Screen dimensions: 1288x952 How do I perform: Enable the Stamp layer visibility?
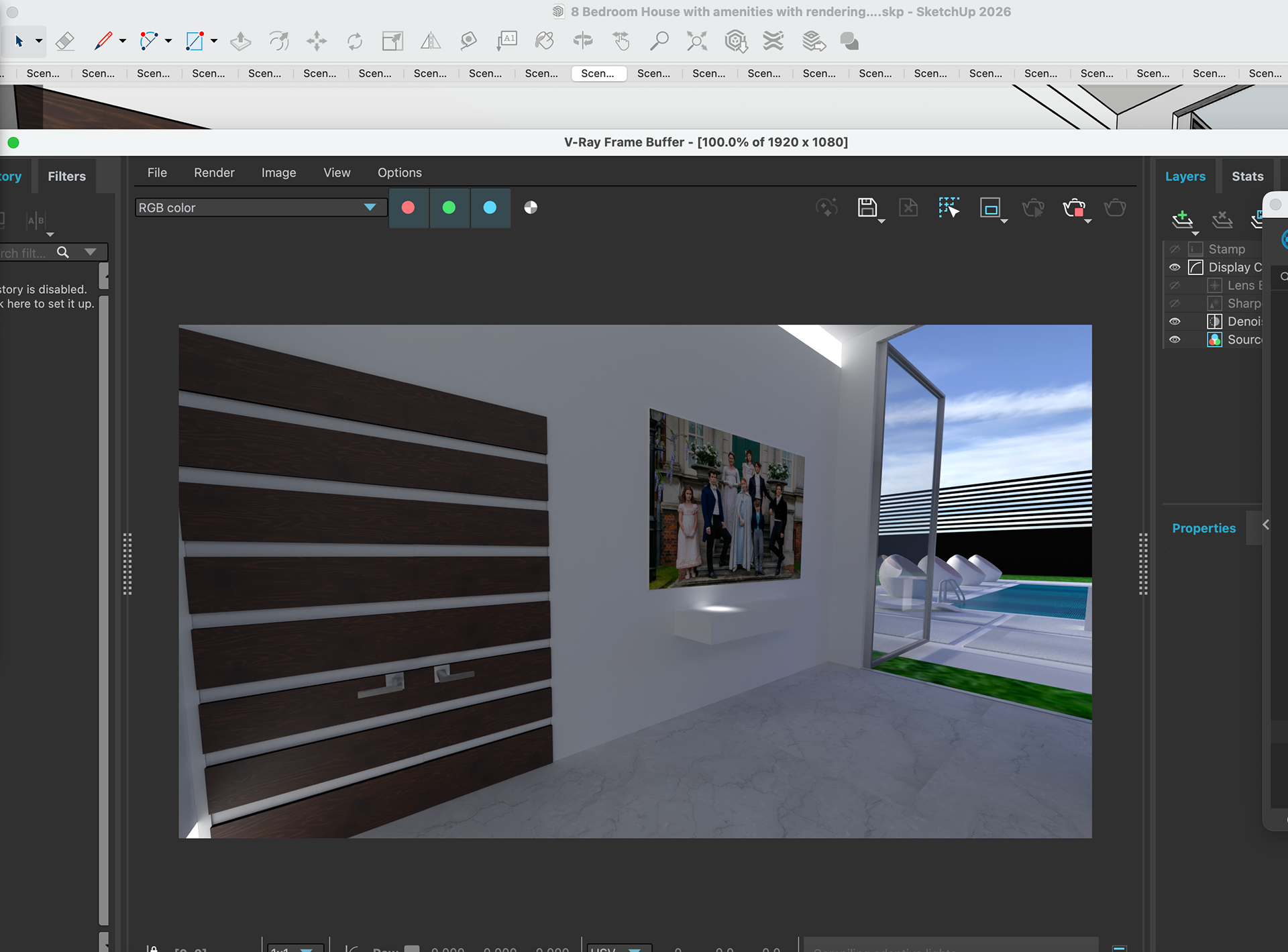1175,249
